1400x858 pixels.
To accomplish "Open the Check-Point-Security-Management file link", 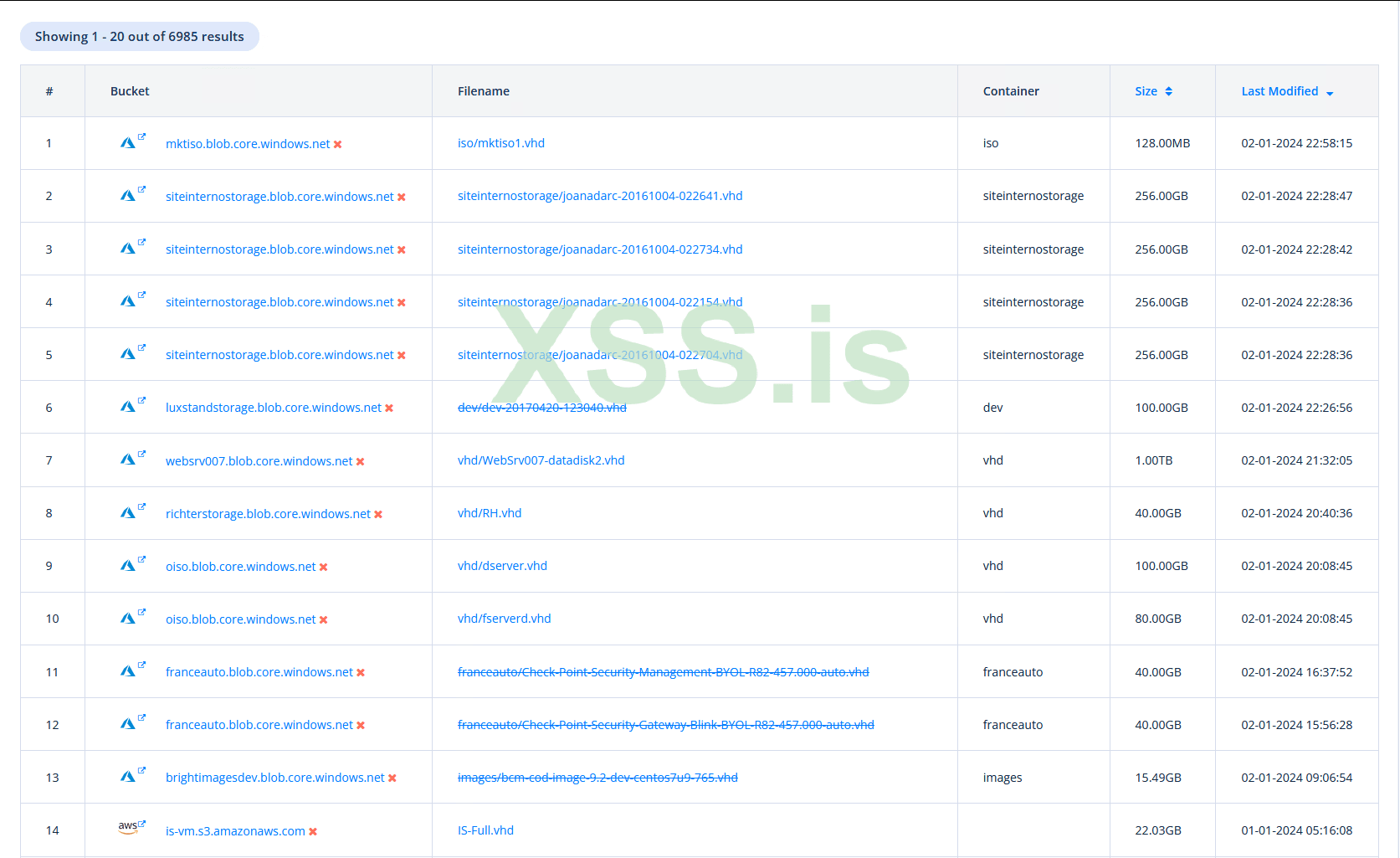I will click(664, 672).
